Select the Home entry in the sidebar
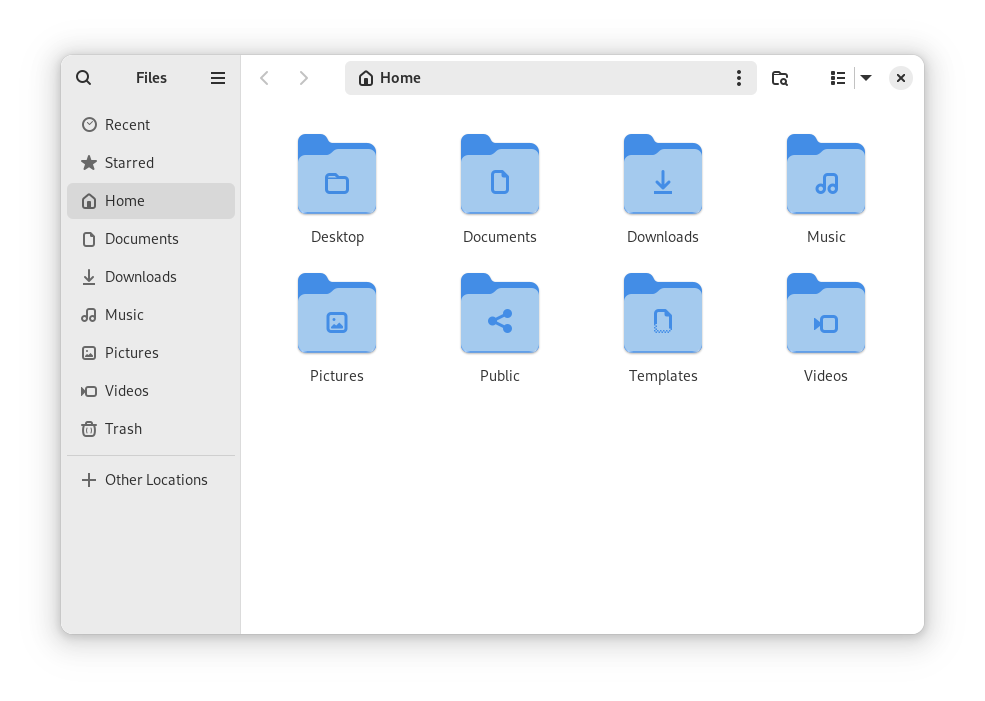The height and width of the screenshot is (701, 985). coord(124,200)
